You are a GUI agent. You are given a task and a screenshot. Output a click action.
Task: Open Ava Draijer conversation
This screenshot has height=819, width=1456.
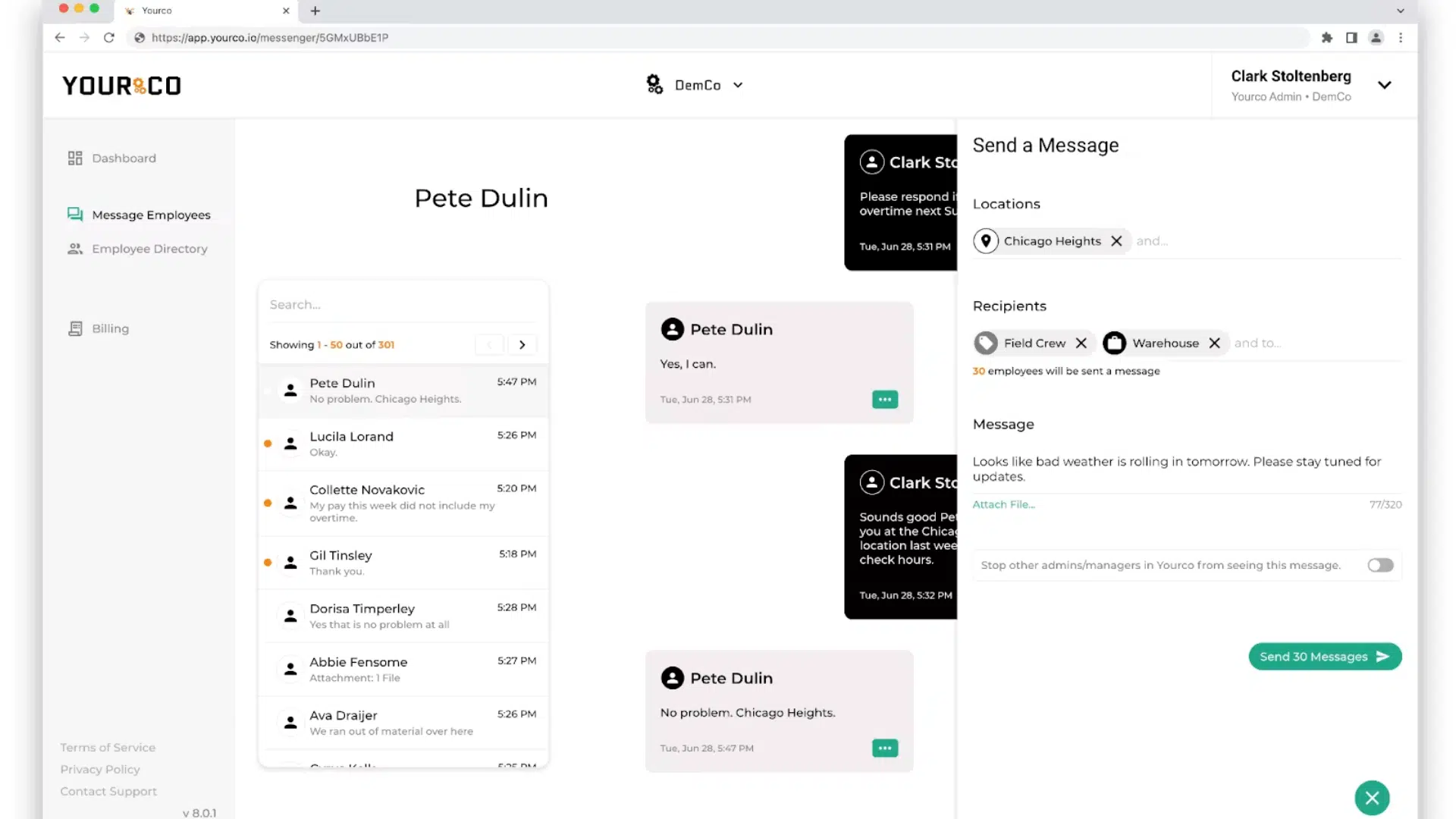(x=403, y=723)
